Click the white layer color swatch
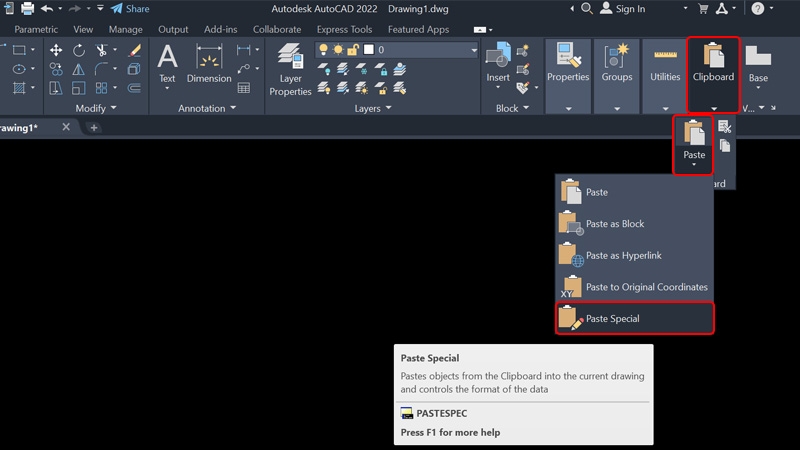Image resolution: width=800 pixels, height=450 pixels. click(368, 49)
